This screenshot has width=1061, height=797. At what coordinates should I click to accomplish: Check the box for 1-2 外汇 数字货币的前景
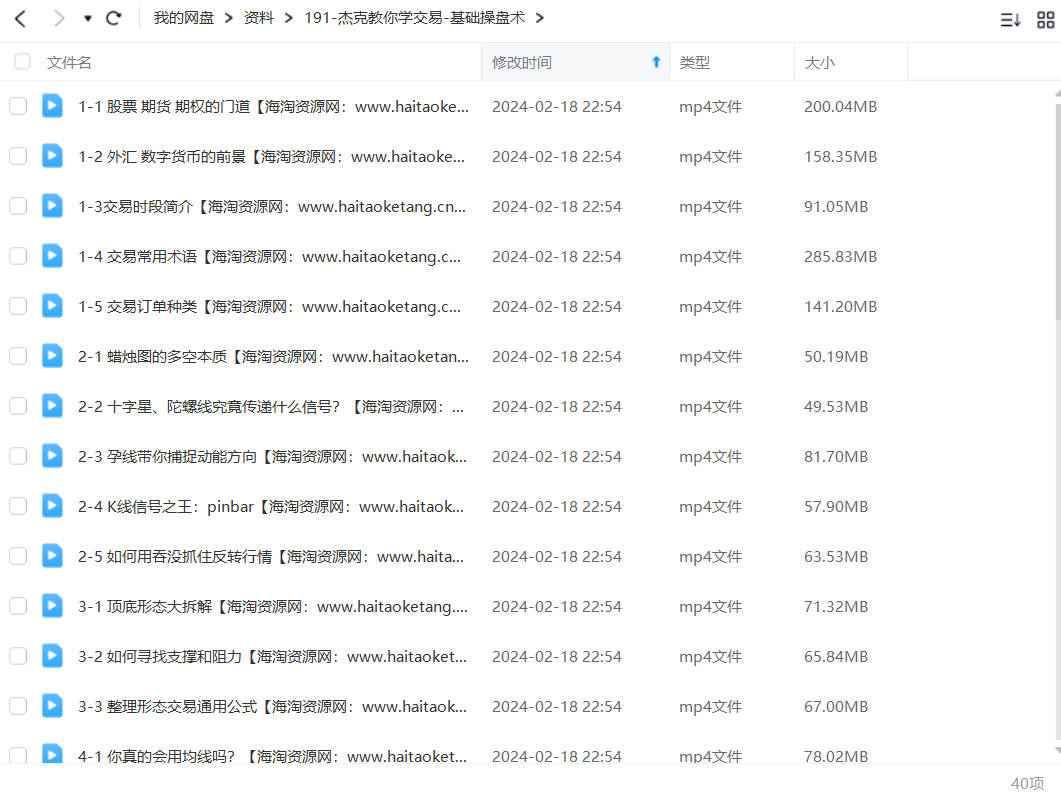18,156
